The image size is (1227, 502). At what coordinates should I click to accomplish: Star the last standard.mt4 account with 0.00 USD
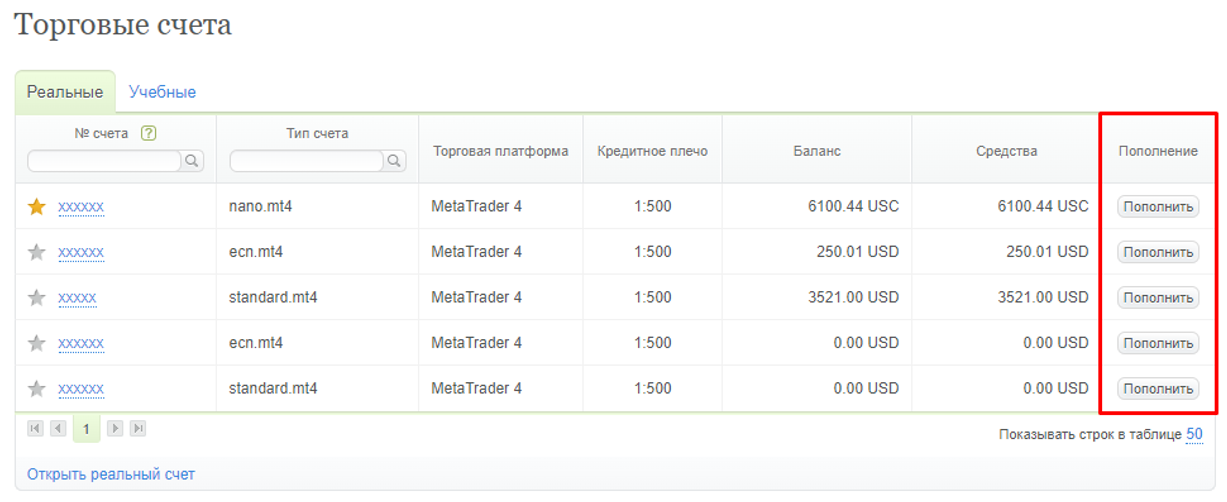click(37, 388)
